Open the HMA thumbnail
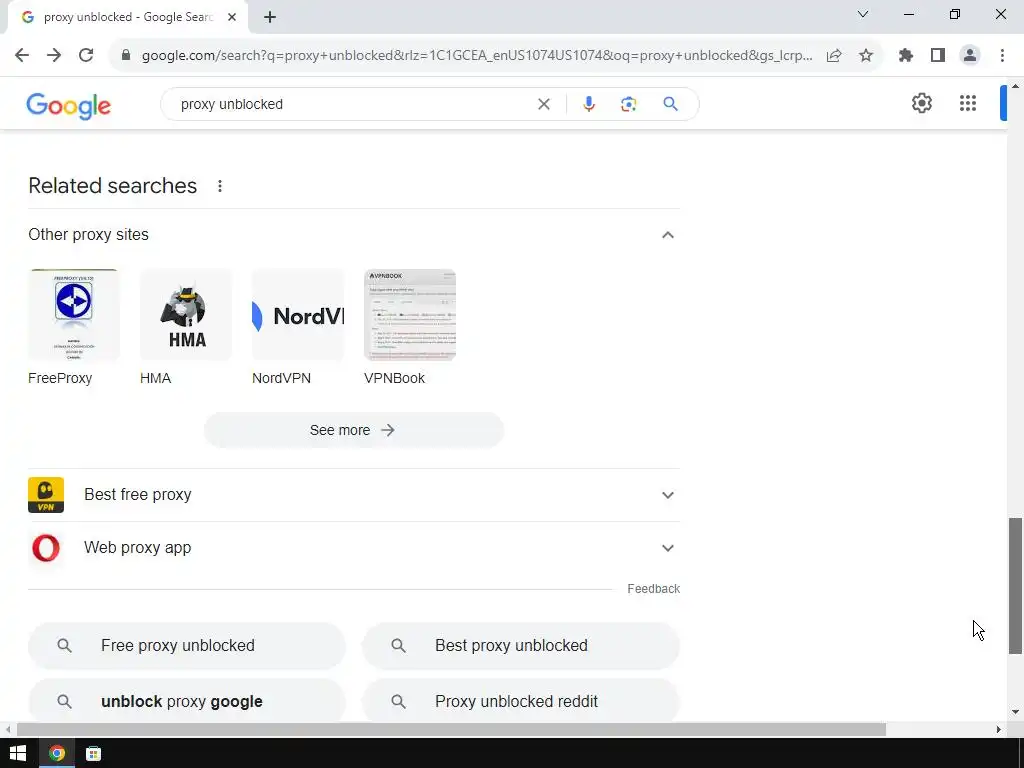 point(186,315)
